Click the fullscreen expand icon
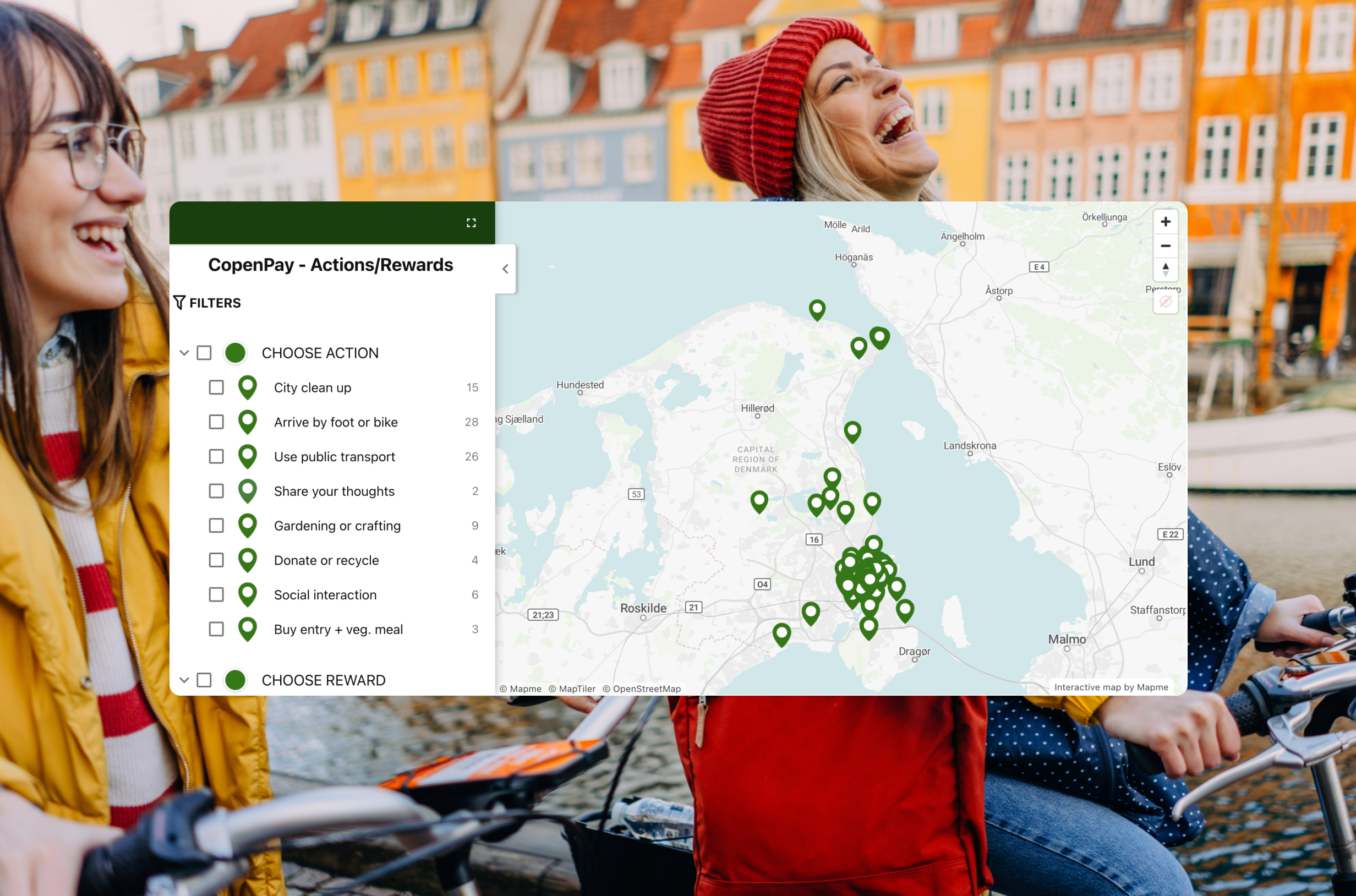The width and height of the screenshot is (1356, 896). [471, 223]
